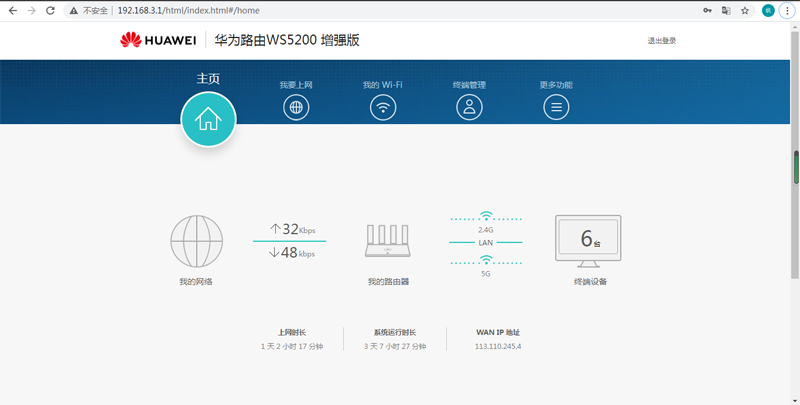This screenshot has height=405, width=800.
Task: Click the WAN IP 地址 heading
Action: tap(498, 333)
